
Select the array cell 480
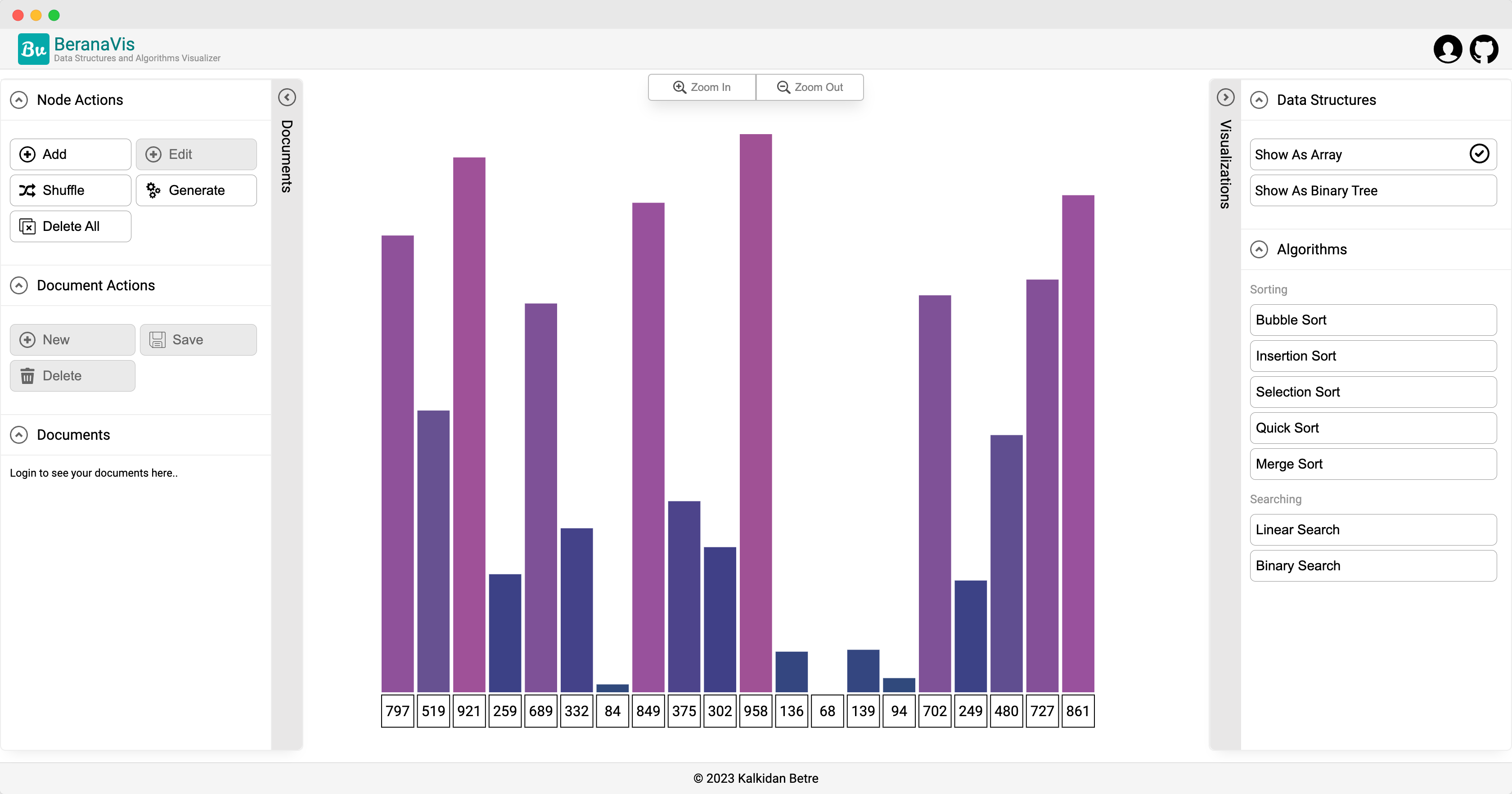click(x=1006, y=711)
